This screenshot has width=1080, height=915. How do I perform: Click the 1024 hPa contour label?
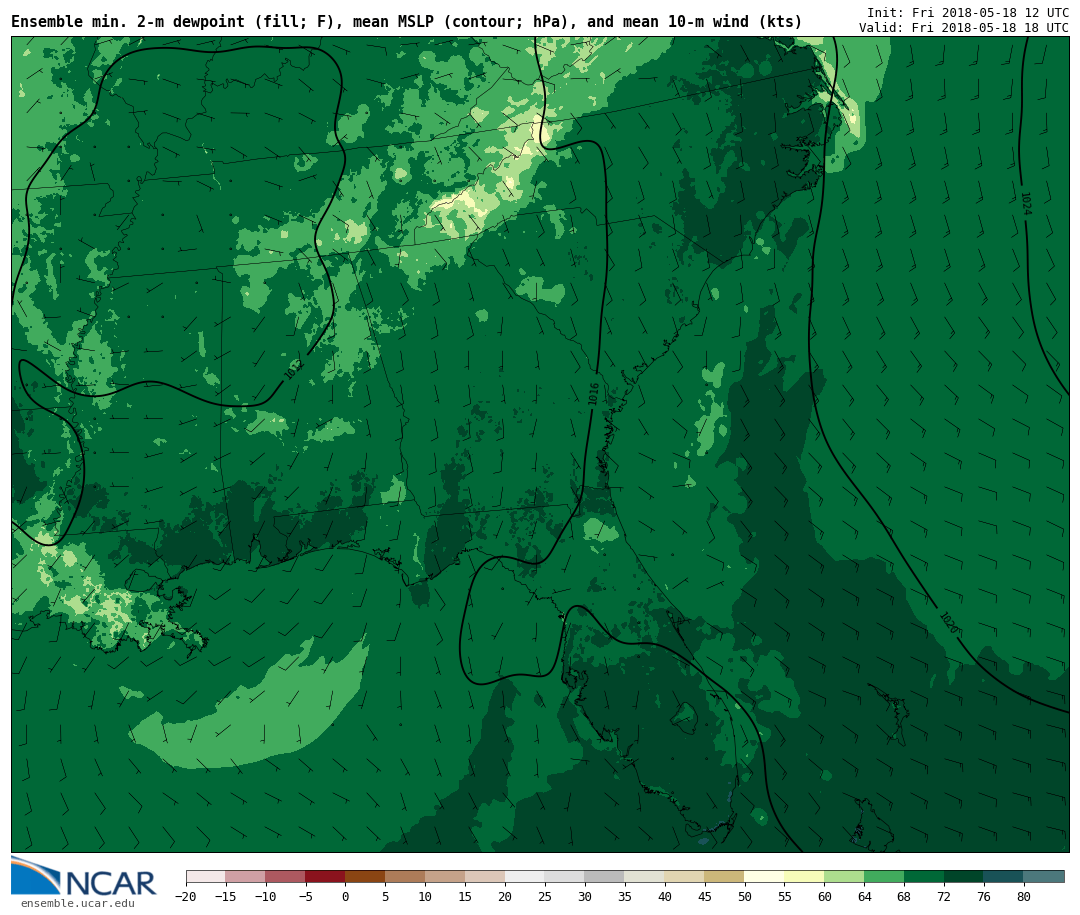(x=1025, y=203)
